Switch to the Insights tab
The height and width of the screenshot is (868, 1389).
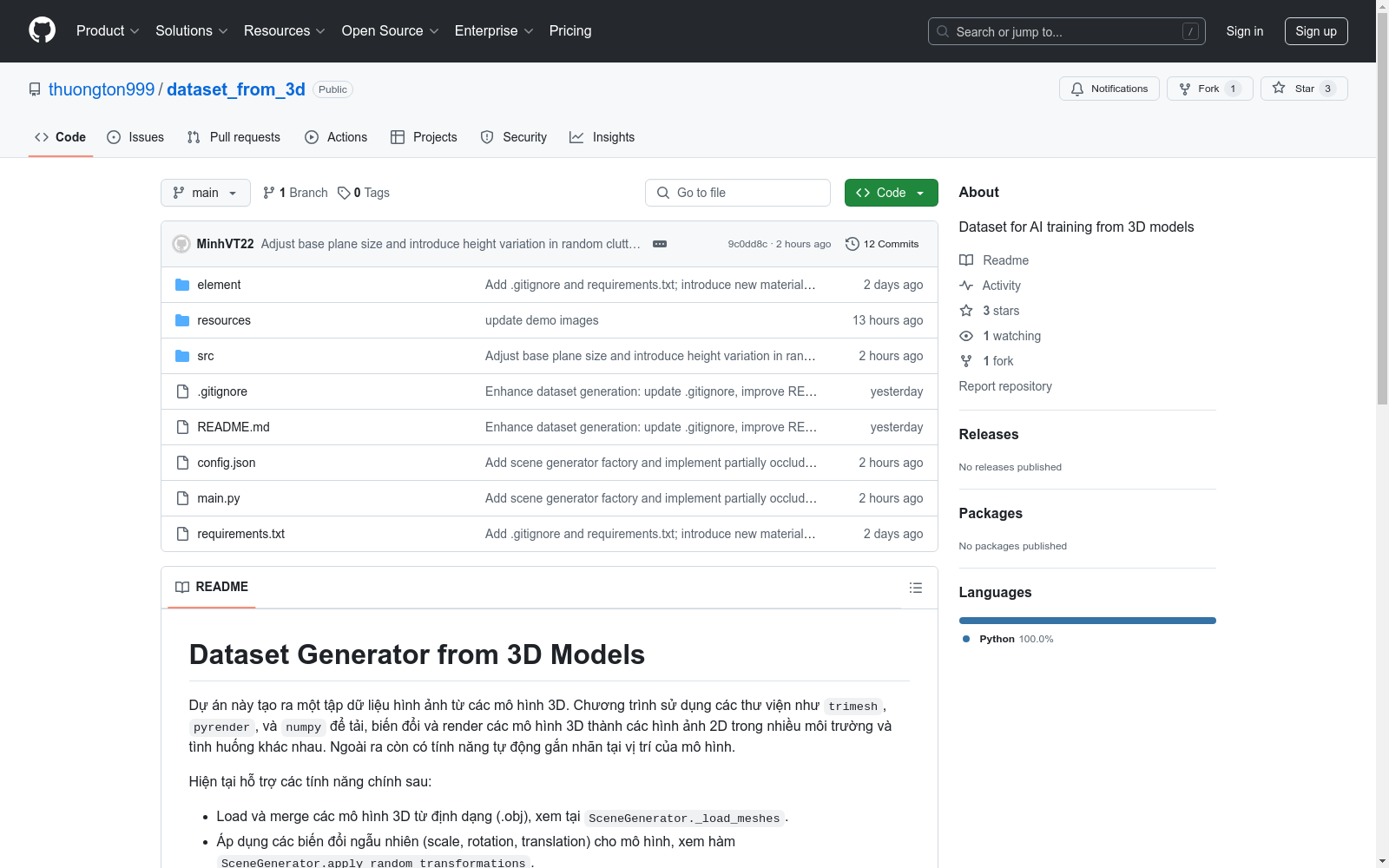coord(602,137)
